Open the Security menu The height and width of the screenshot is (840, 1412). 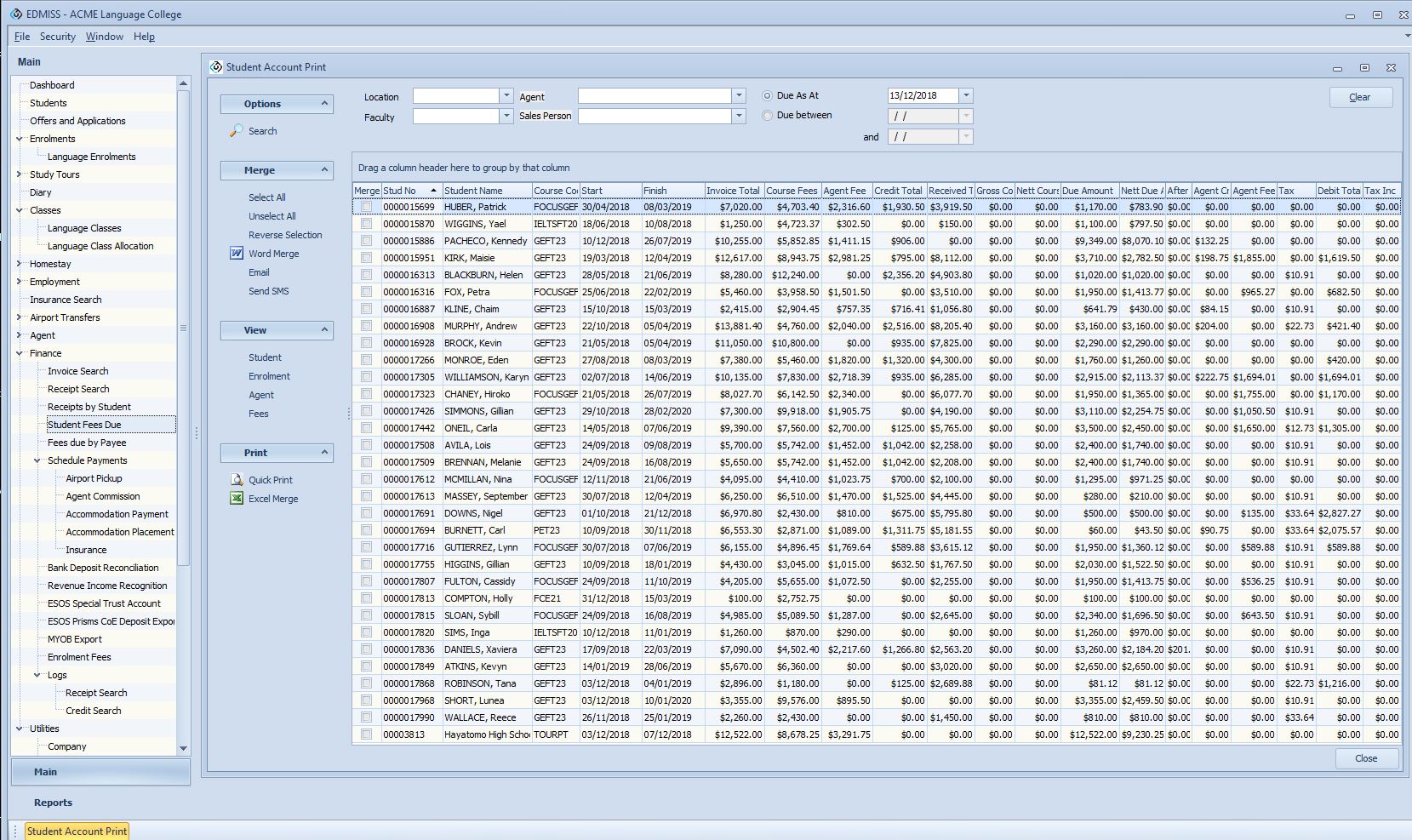tap(57, 37)
